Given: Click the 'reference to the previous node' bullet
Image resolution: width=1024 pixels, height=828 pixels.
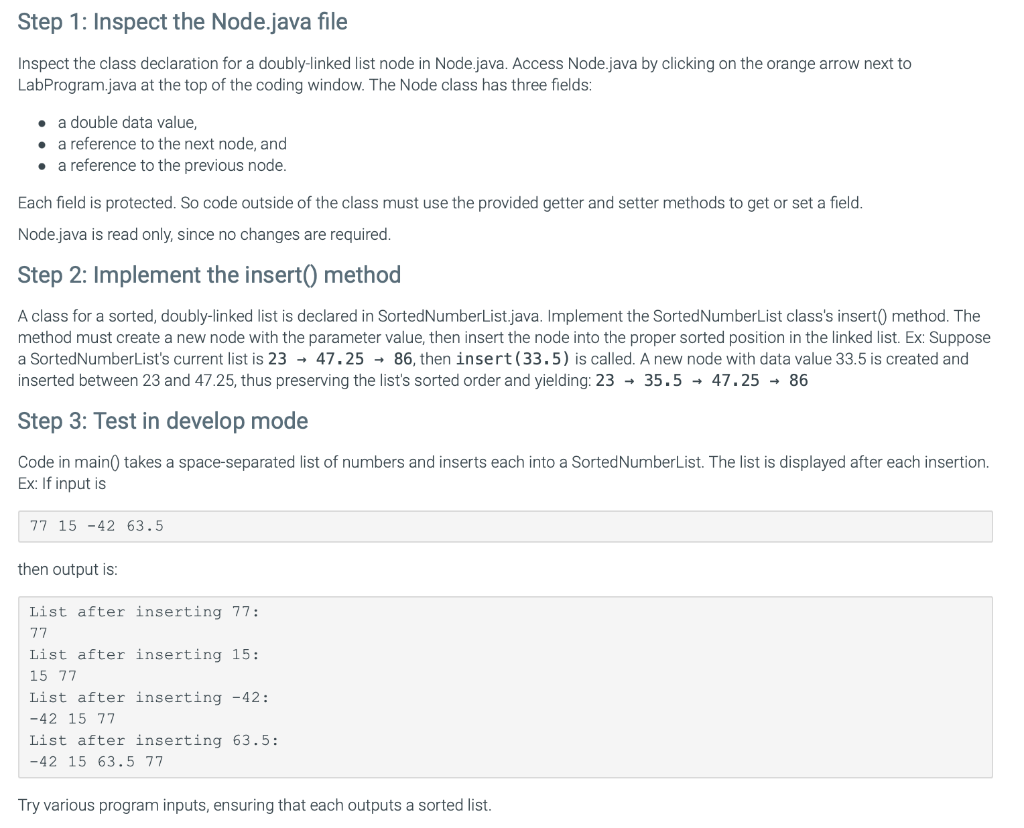Looking at the screenshot, I should 172,165.
